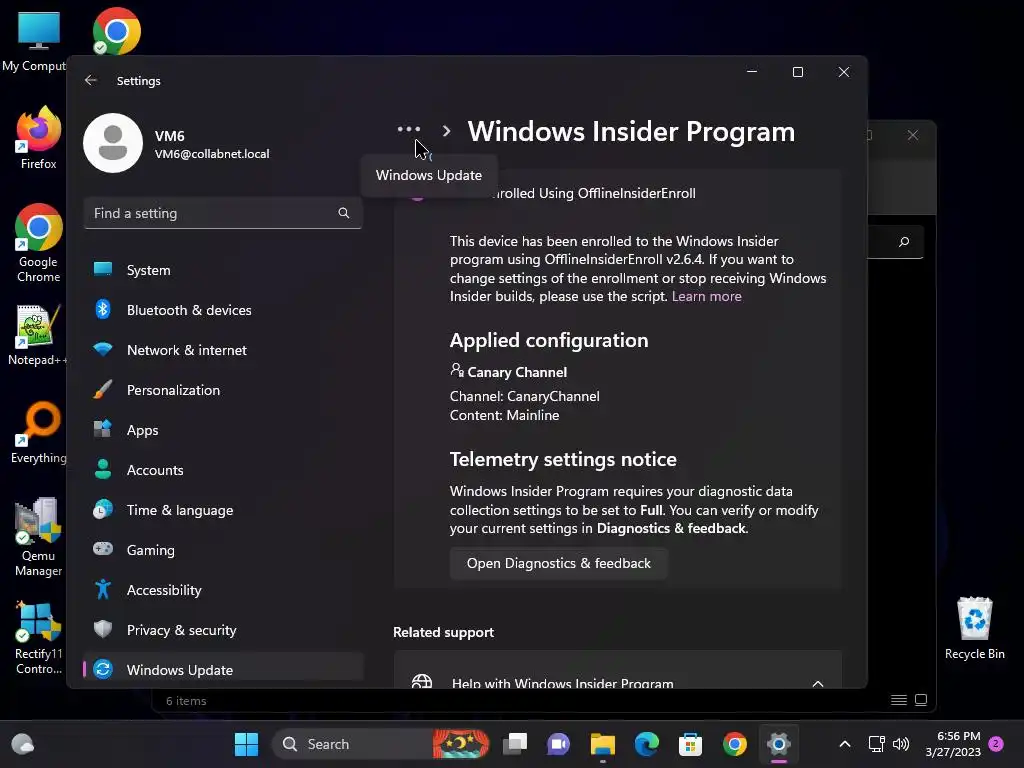Open Google Chrome desktop shortcut
Viewport: 1024px width, 768px height.
click(38, 244)
